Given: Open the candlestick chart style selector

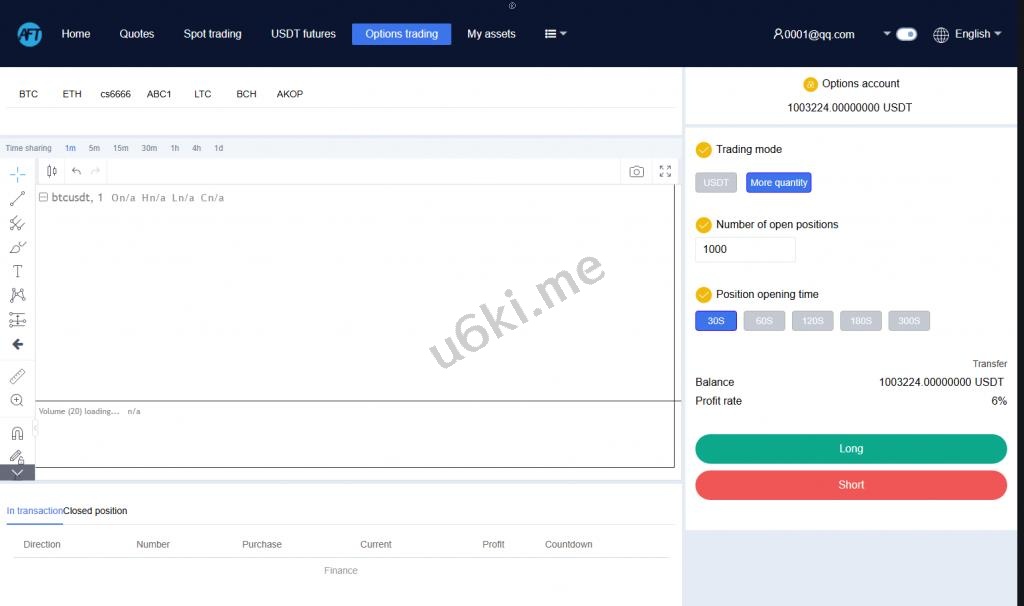Looking at the screenshot, I should point(51,171).
